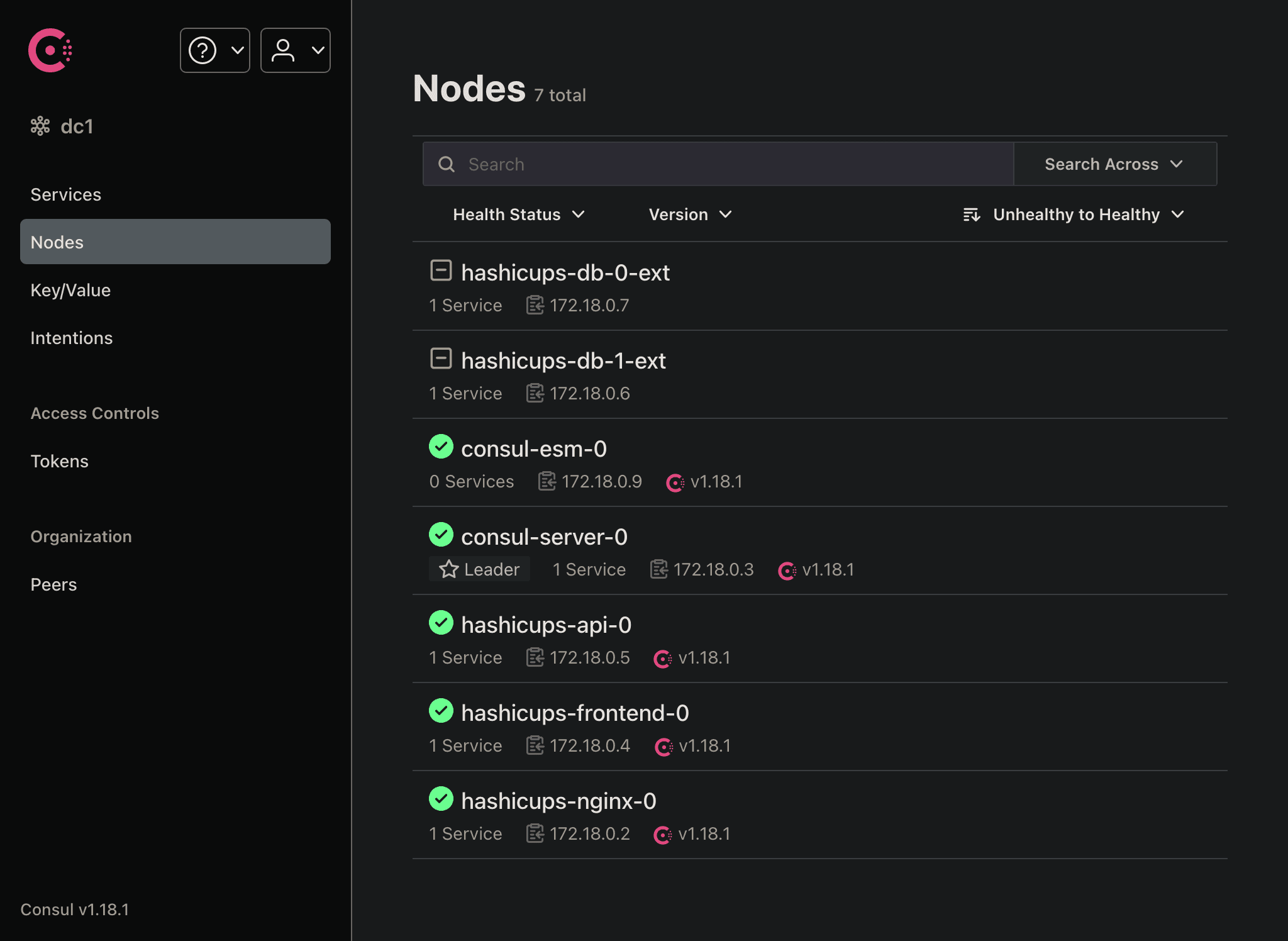
Task: Open node consul-server-0
Action: pos(545,537)
